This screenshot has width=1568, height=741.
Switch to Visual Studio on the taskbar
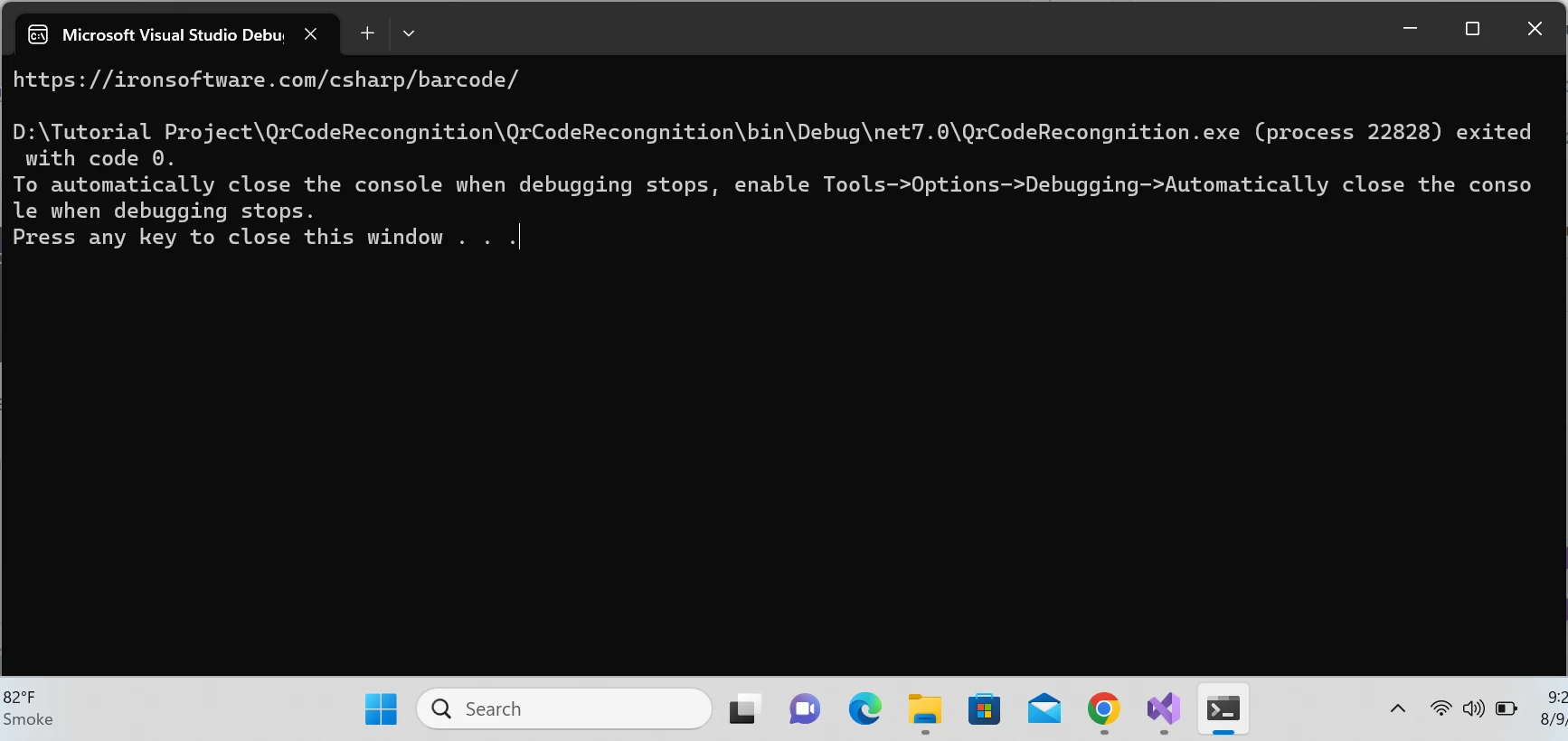pos(1164,709)
